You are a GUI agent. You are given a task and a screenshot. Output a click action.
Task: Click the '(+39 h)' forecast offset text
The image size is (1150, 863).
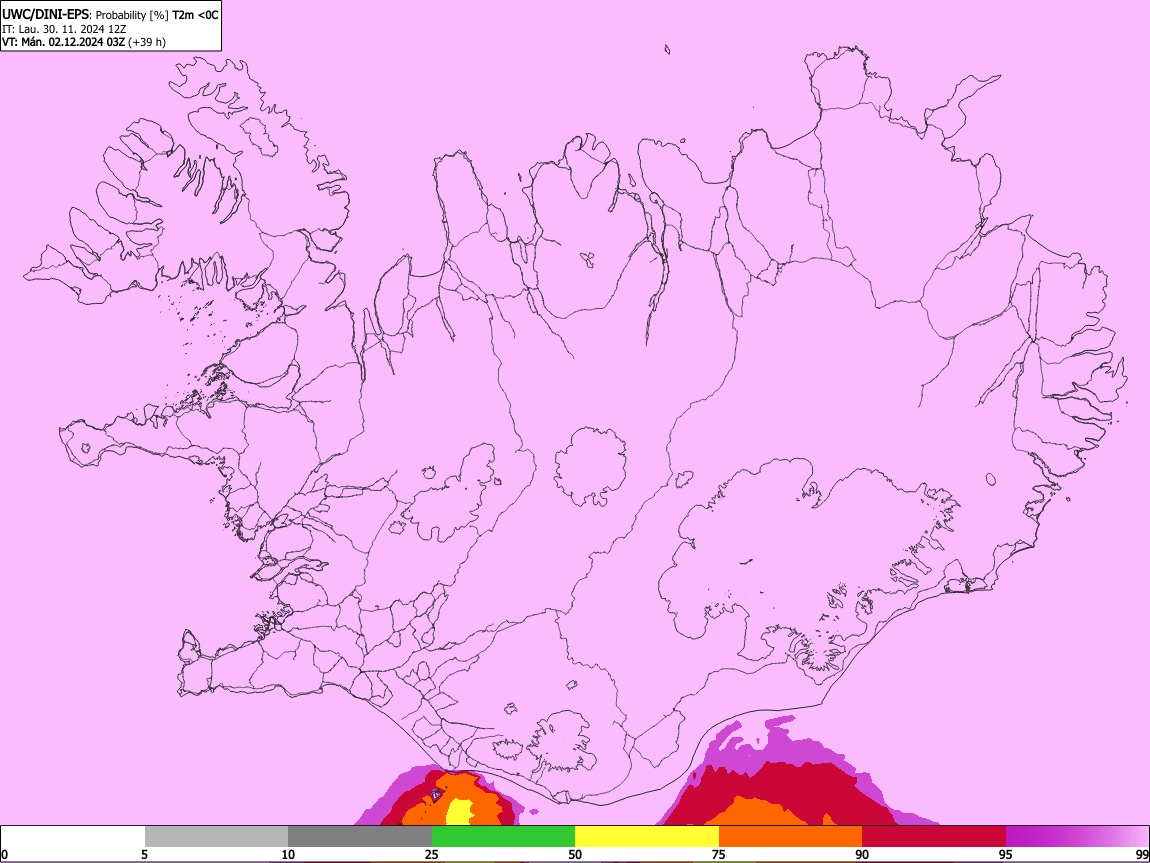click(147, 42)
